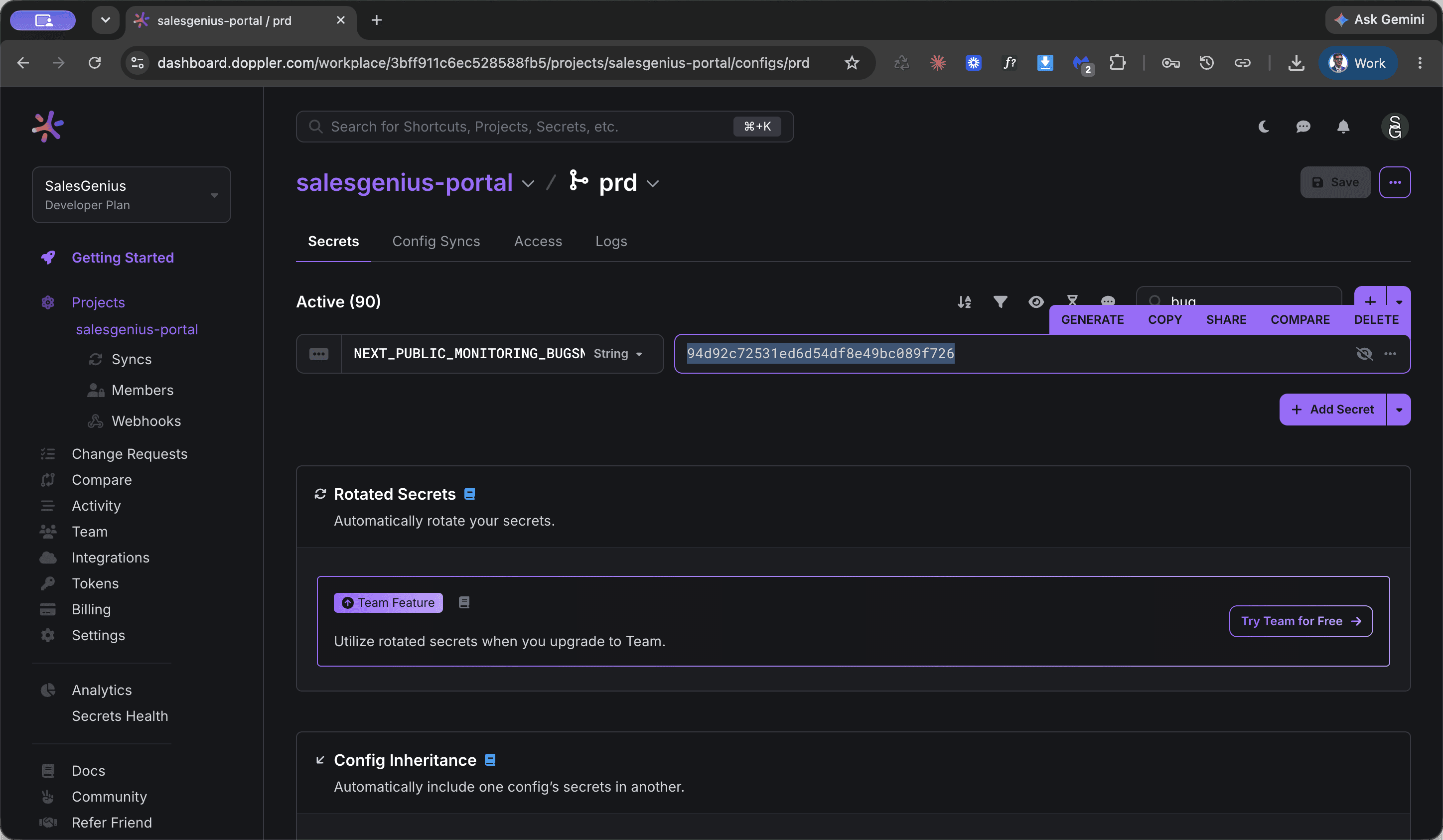
Task: Open the Work profile button in Chrome
Action: point(1358,62)
